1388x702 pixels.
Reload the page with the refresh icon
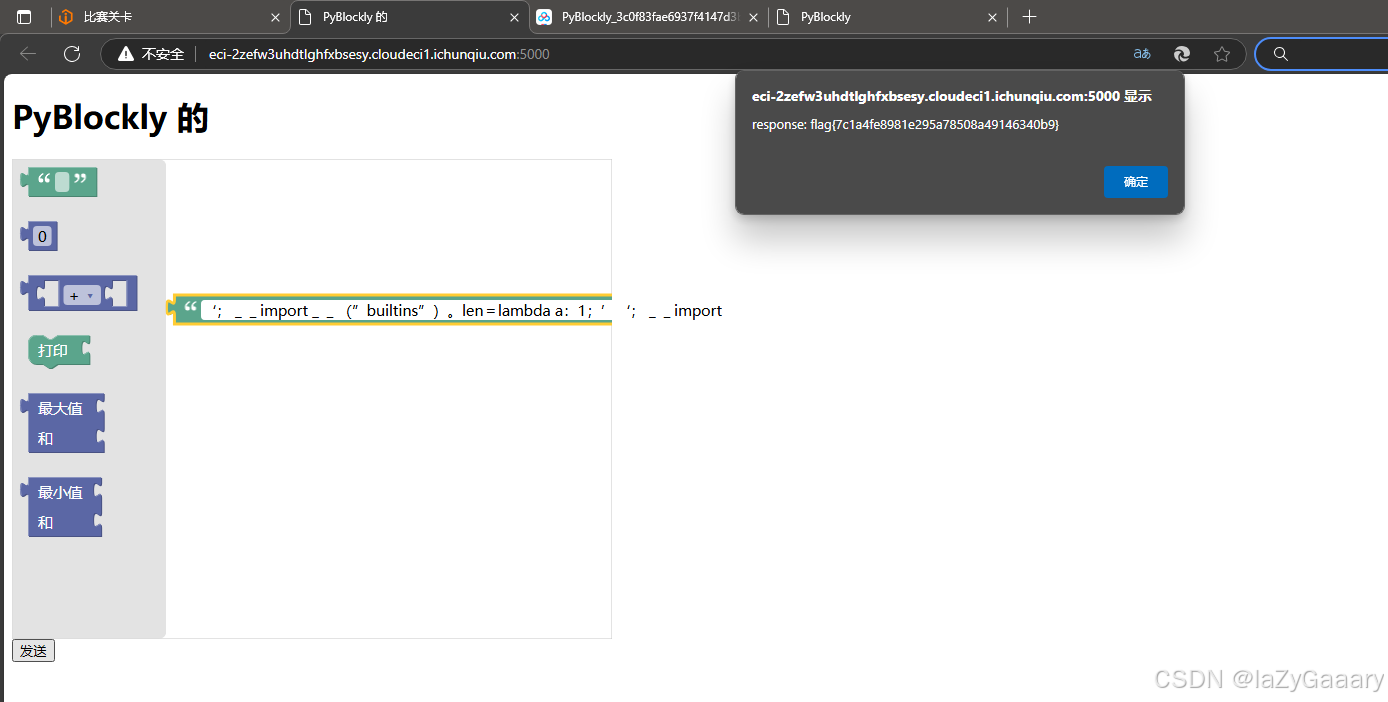pyautogui.click(x=72, y=54)
